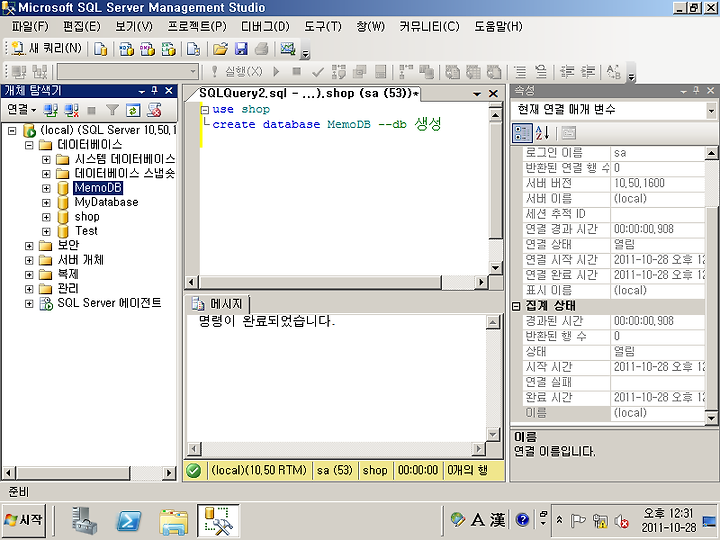Click the Debug play arrow icon
This screenshot has height=540, width=720.
coord(276,72)
